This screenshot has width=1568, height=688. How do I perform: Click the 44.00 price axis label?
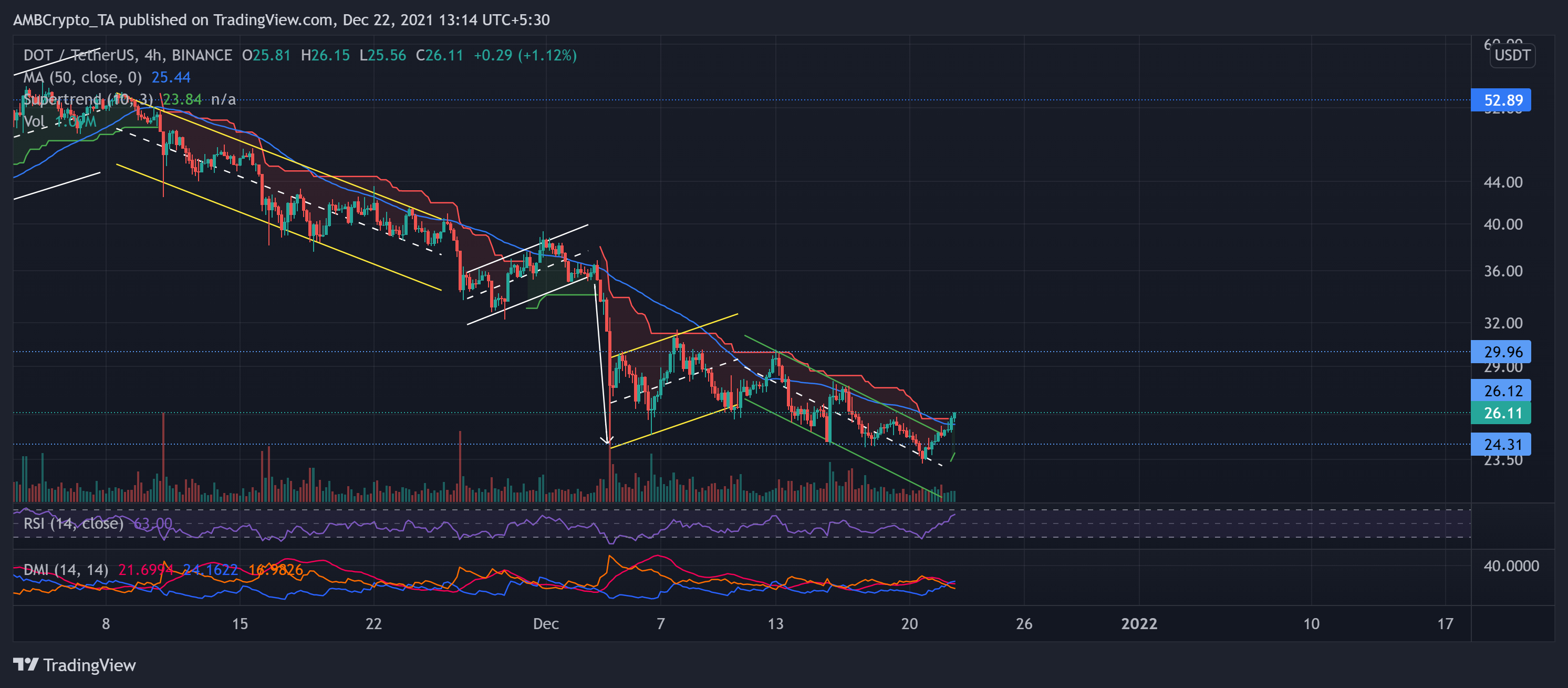coord(1503,182)
